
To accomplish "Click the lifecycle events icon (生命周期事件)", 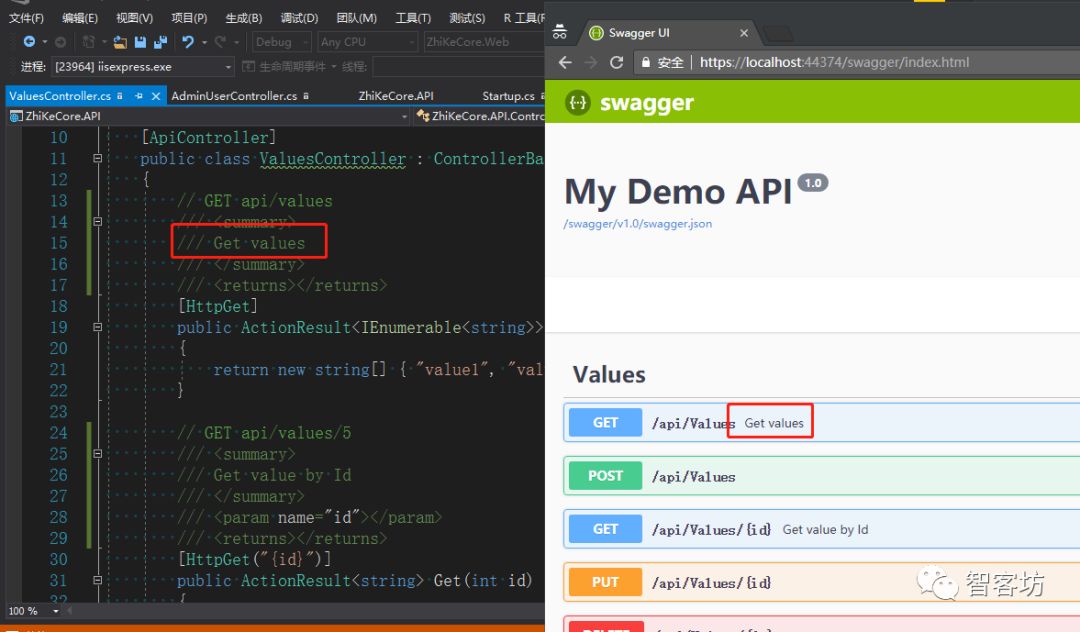I will click(249, 67).
